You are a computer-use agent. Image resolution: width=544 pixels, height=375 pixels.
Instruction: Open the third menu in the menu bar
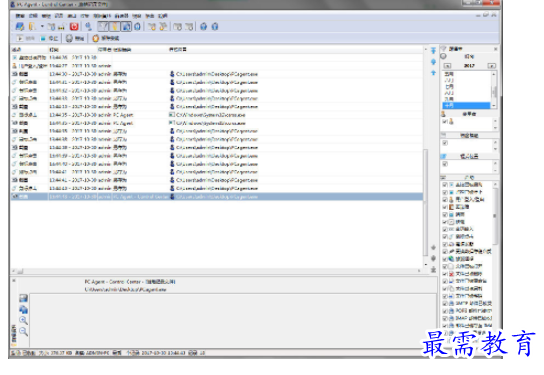tap(46, 16)
